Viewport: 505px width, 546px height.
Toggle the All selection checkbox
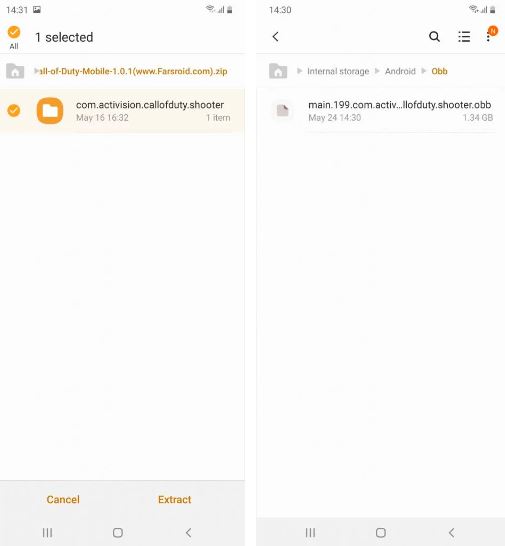tap(14, 32)
